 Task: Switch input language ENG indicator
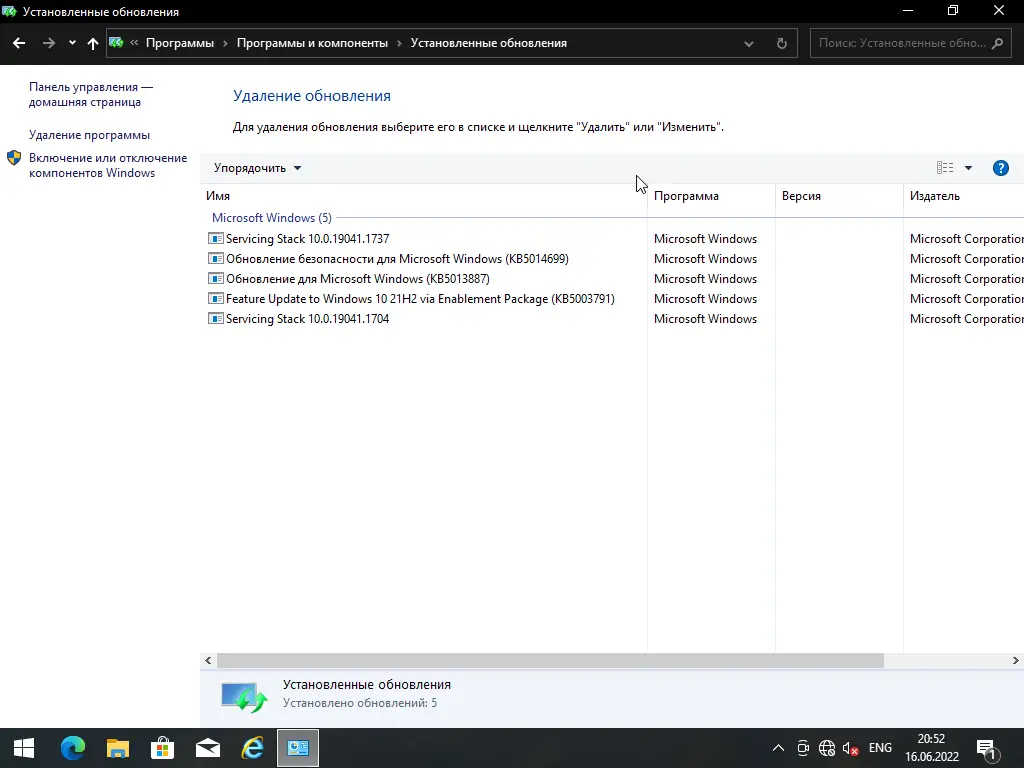point(880,748)
